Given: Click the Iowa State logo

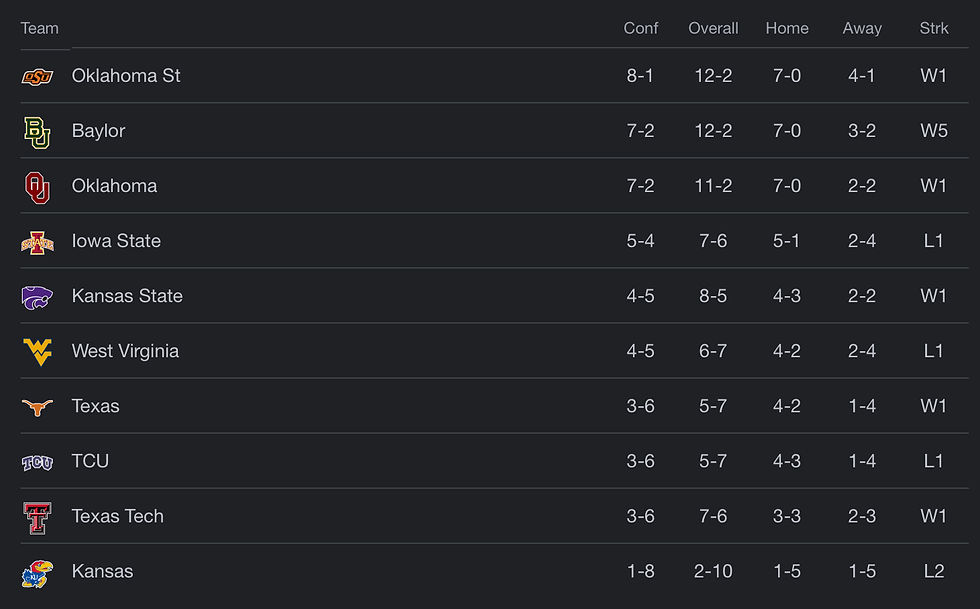Looking at the screenshot, I should 38,243.
